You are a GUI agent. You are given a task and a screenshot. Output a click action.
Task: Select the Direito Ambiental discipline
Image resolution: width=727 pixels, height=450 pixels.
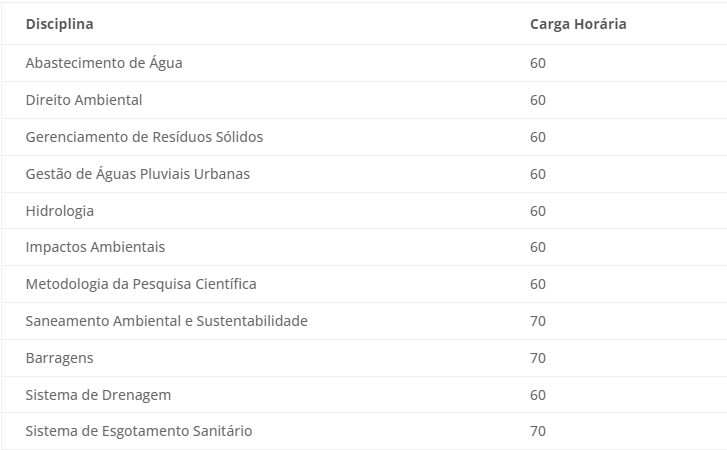(84, 100)
